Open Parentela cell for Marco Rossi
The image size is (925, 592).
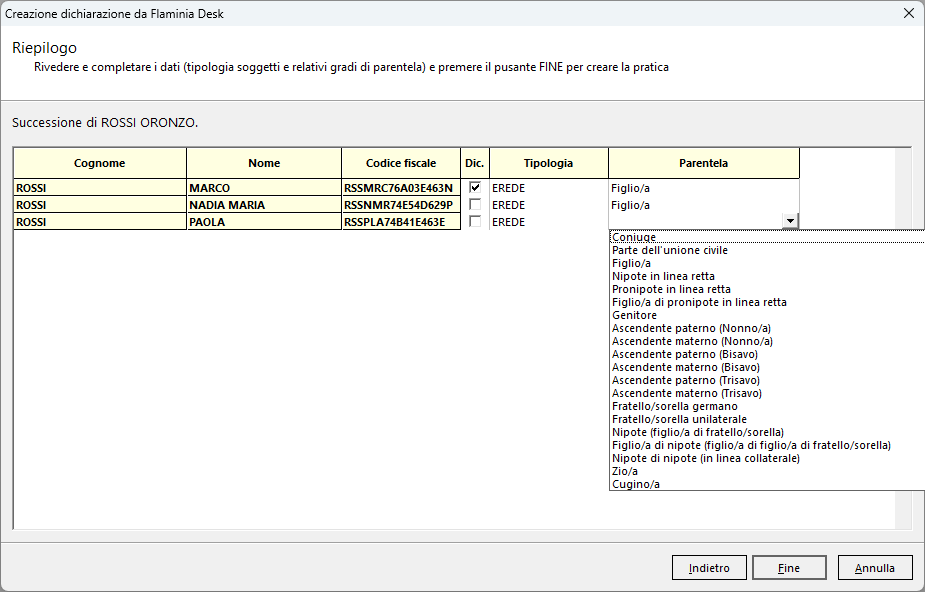coord(703,188)
